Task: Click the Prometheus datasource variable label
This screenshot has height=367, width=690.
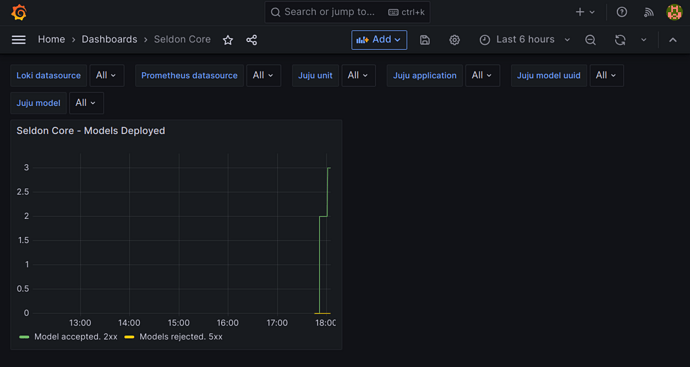Action: [189, 75]
